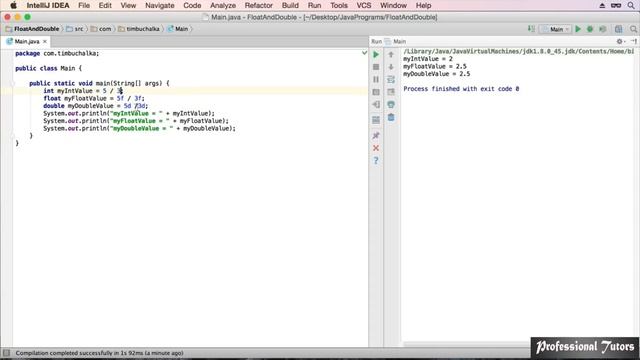Screen dimensions: 640x360
Task: Open the Edit menu
Action: [x=105, y=5]
